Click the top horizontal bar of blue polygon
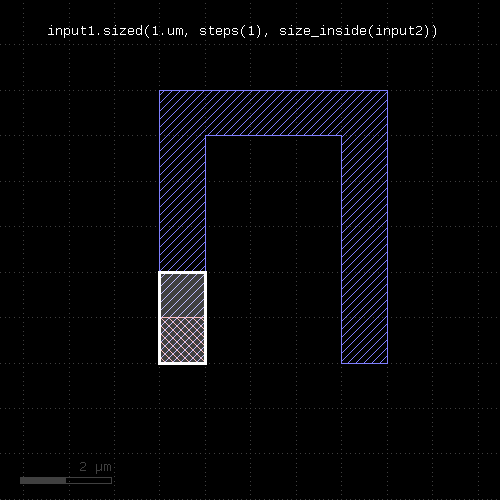Viewport: 500px width, 500px height. [x=273, y=113]
